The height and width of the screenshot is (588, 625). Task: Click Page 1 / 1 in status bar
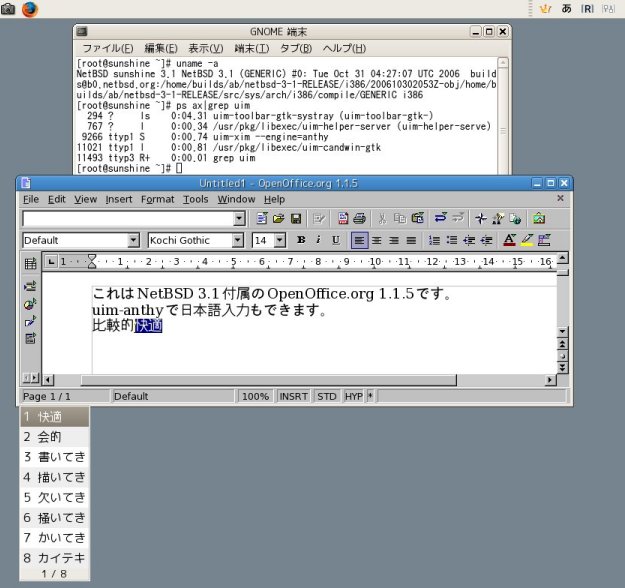(x=64, y=396)
